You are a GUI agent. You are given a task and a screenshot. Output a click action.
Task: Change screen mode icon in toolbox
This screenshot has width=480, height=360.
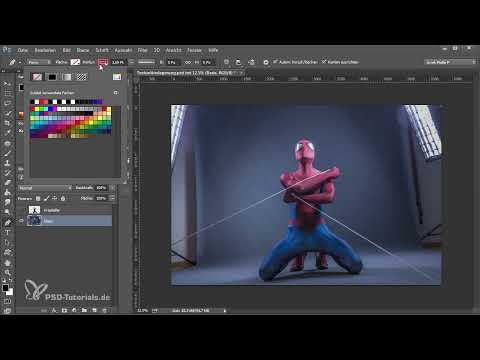[7, 311]
